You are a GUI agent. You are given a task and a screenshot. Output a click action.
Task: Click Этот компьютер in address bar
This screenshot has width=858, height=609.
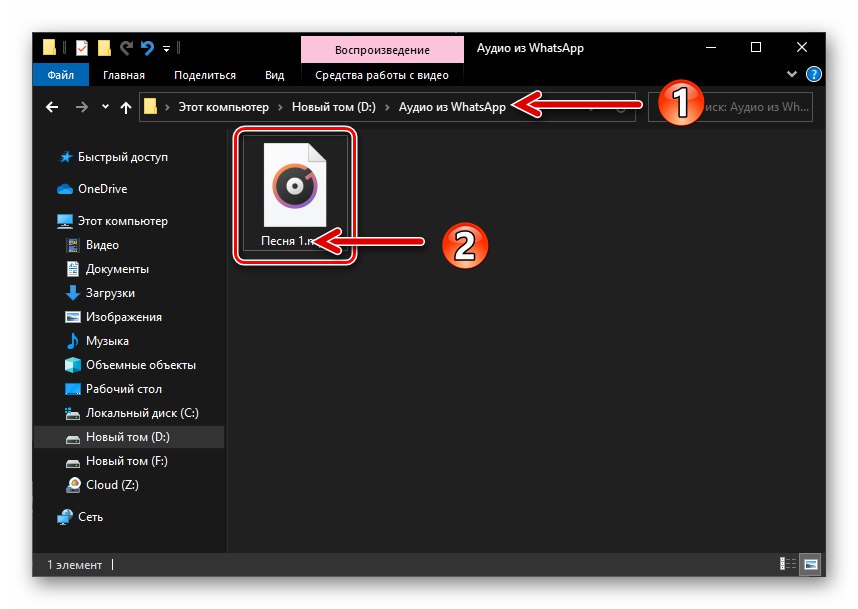pos(223,107)
